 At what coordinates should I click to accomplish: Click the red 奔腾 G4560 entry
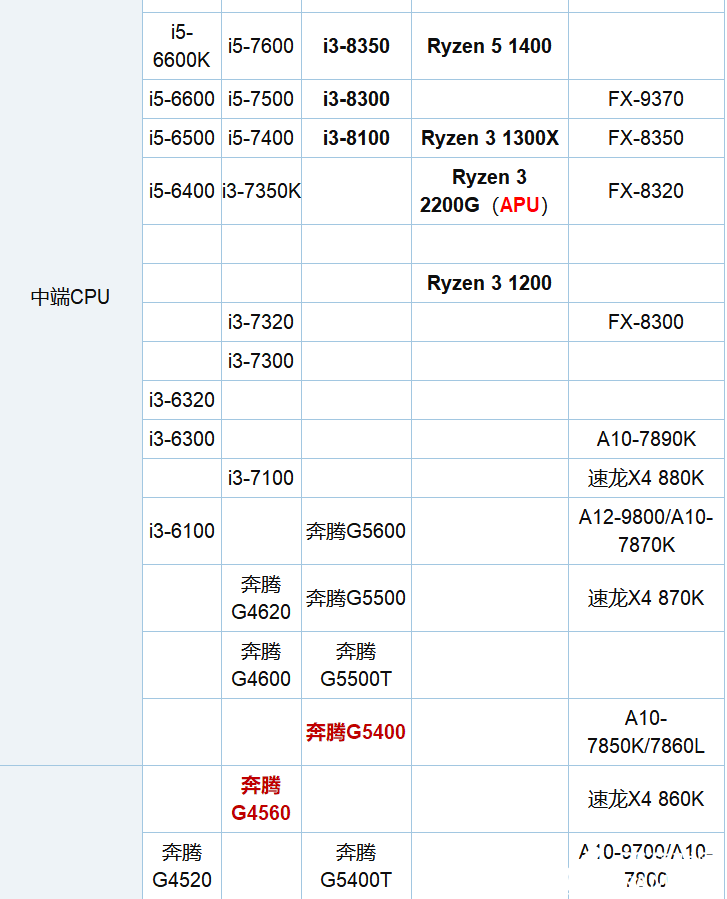point(261,799)
